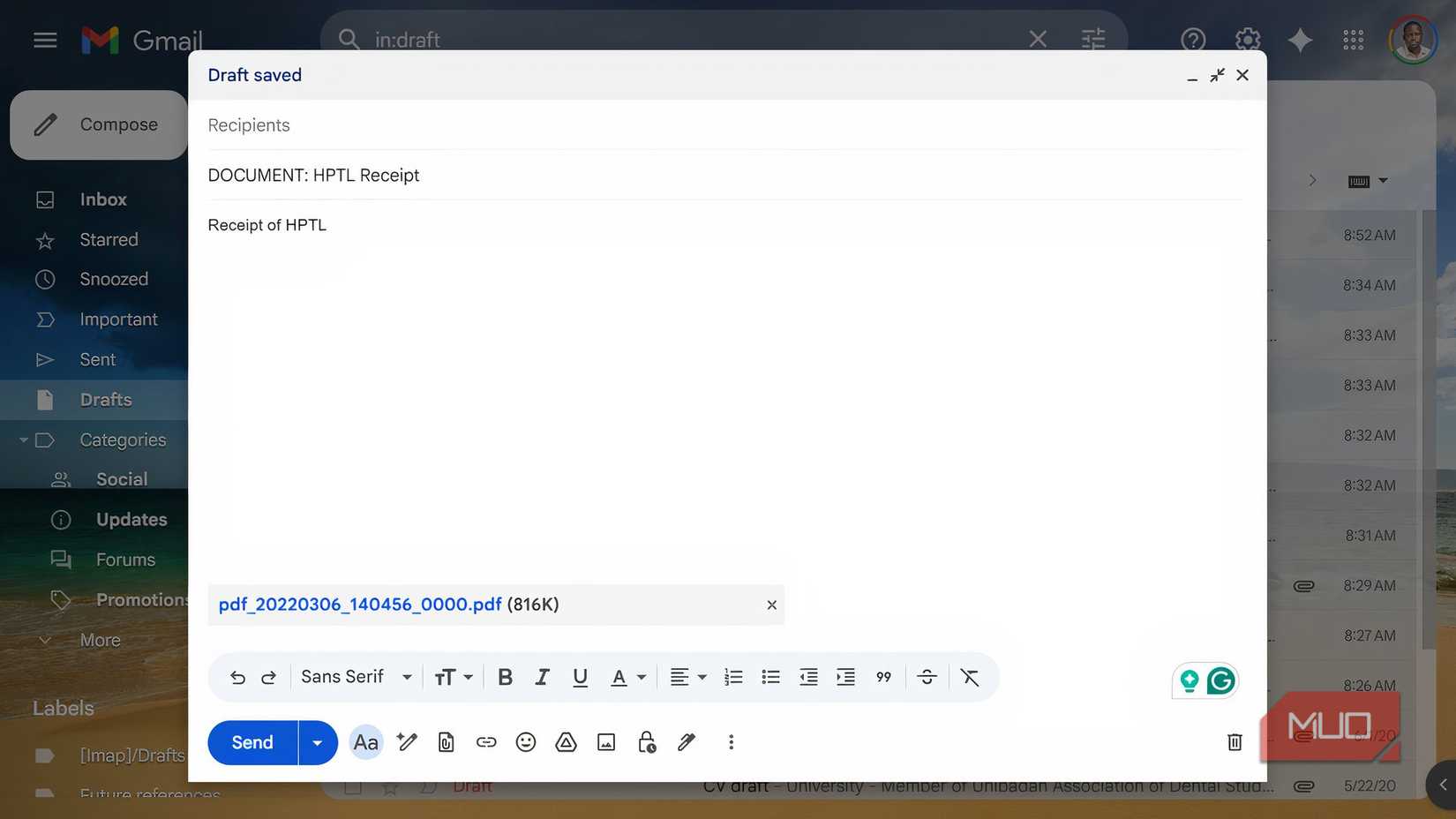Open the text size dropdown
The width and height of the screenshot is (1456, 819).
[x=453, y=677]
